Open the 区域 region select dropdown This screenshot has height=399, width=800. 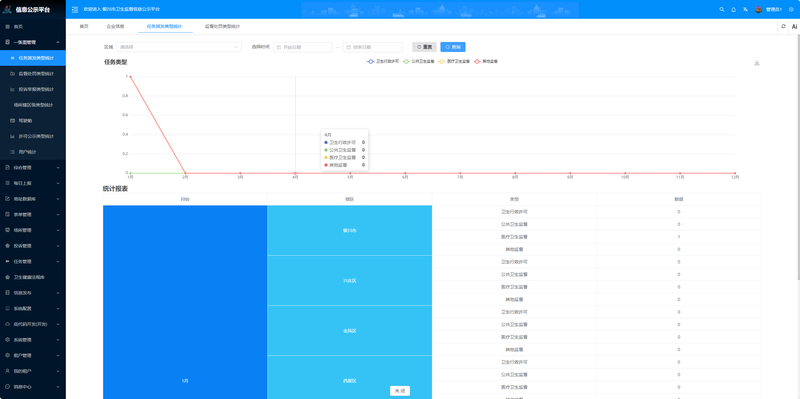[179, 47]
